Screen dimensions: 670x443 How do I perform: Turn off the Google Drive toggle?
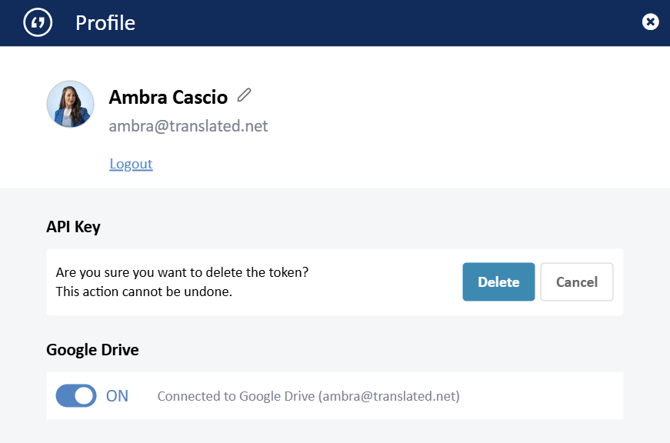[76, 395]
